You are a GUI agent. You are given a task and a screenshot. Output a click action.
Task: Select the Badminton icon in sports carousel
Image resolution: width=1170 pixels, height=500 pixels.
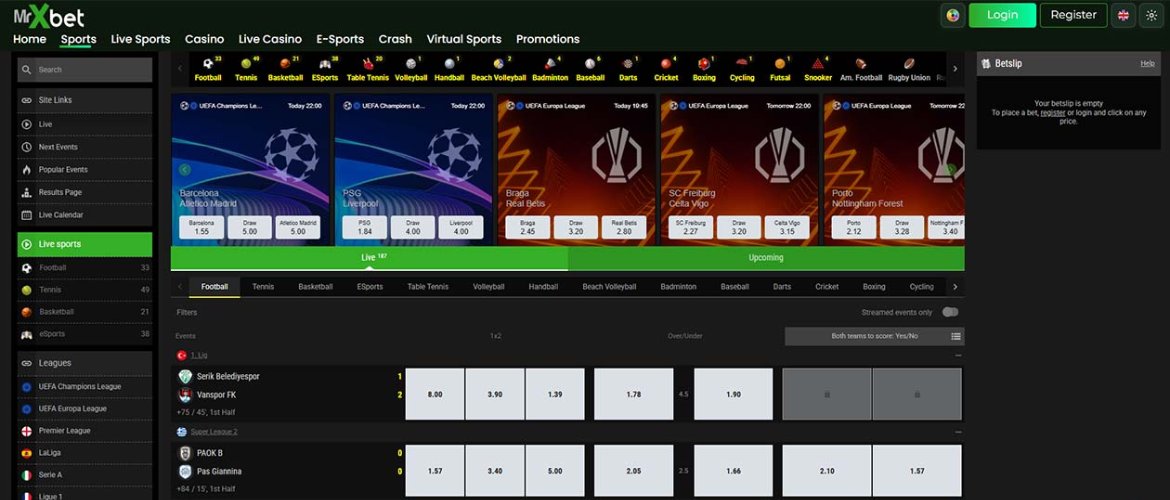coord(550,64)
